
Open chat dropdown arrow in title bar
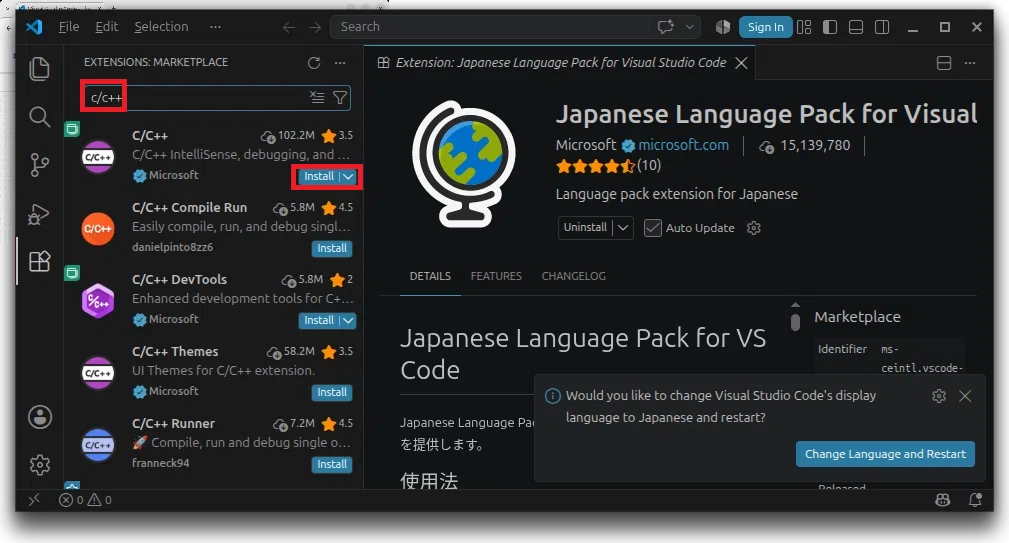coord(689,27)
